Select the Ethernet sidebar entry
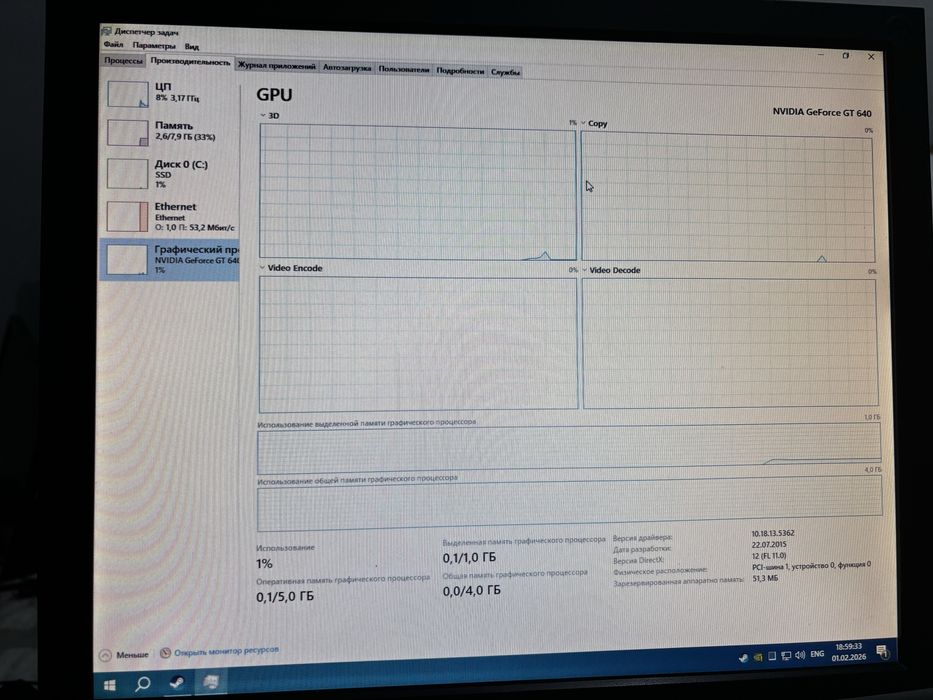This screenshot has height=700, width=933. pyautogui.click(x=170, y=216)
